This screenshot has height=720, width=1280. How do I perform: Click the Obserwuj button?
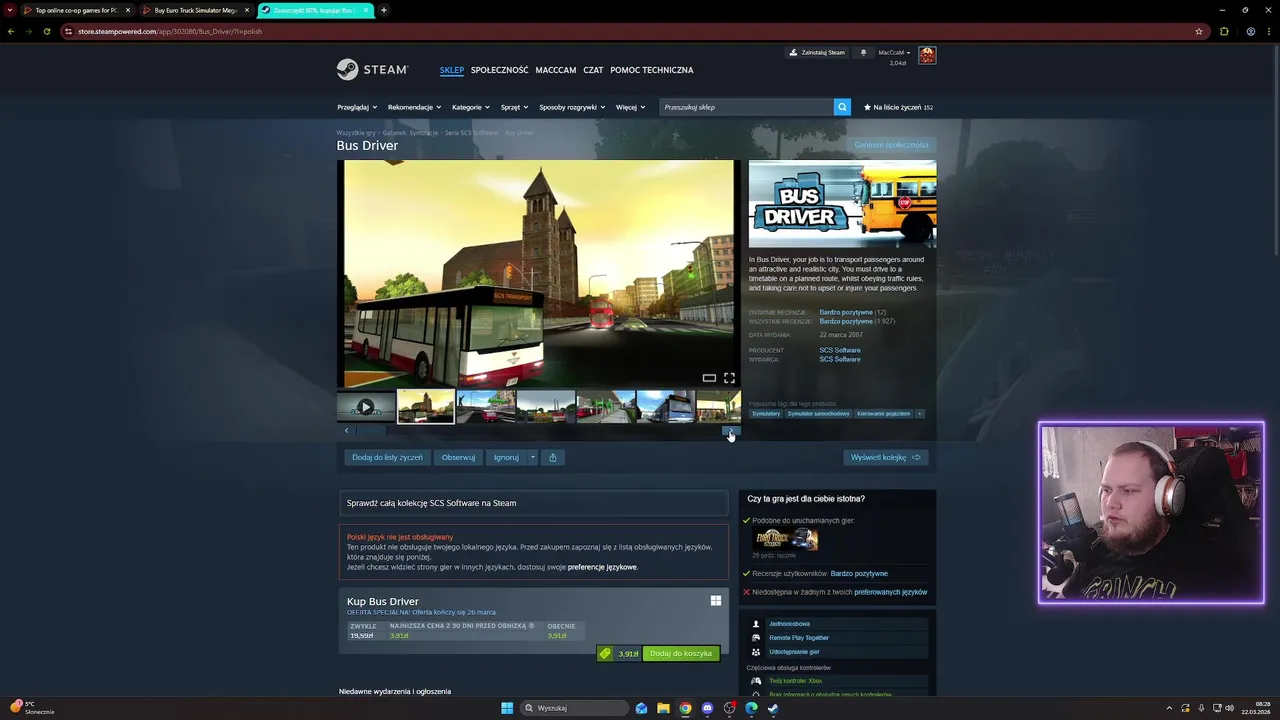pyautogui.click(x=458, y=457)
